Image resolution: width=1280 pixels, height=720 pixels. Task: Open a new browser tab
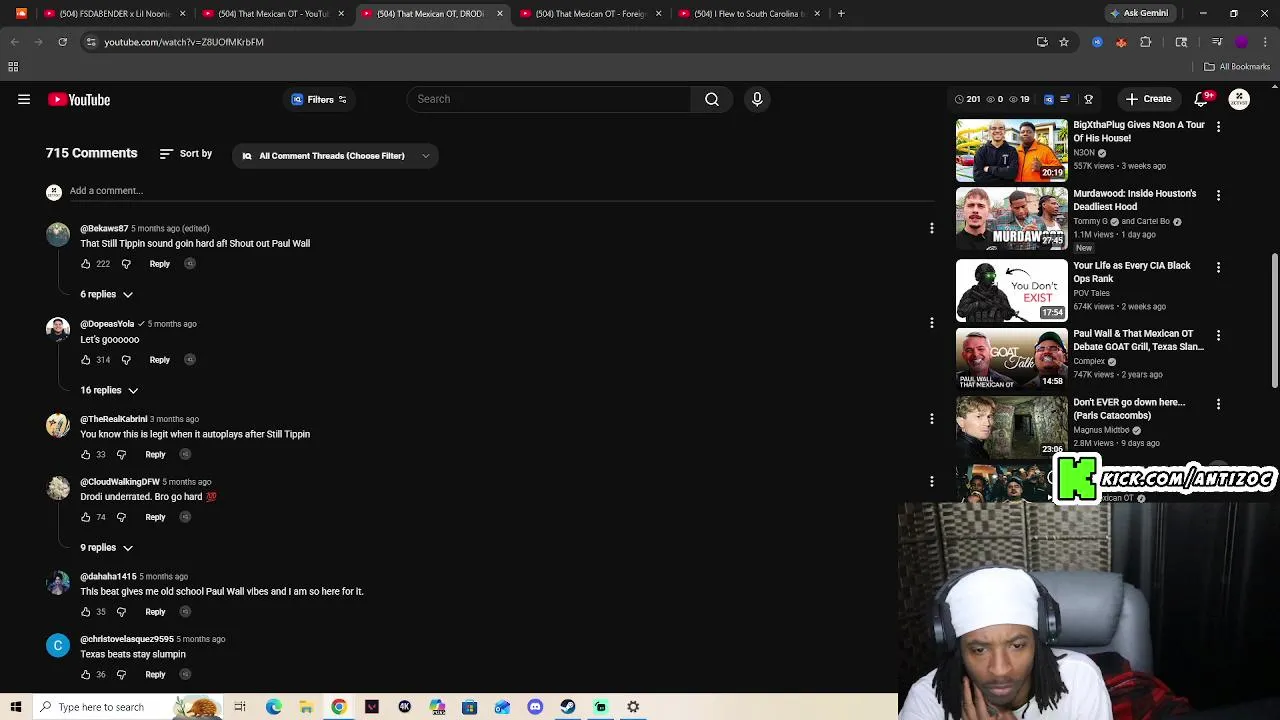tap(841, 14)
